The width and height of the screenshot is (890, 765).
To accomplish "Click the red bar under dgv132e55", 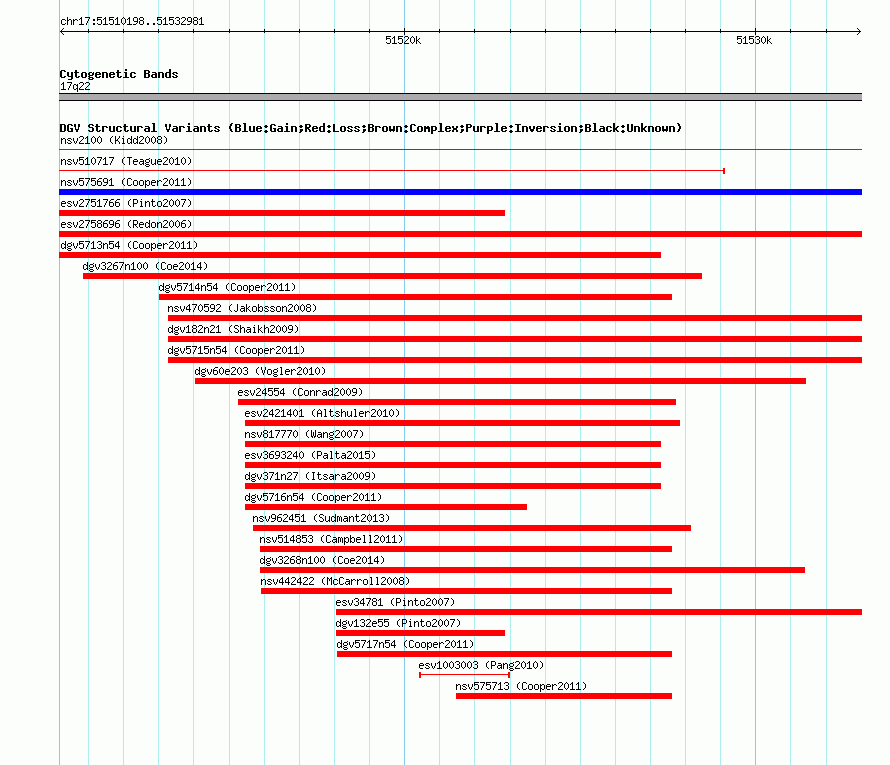I will click(x=420, y=633).
